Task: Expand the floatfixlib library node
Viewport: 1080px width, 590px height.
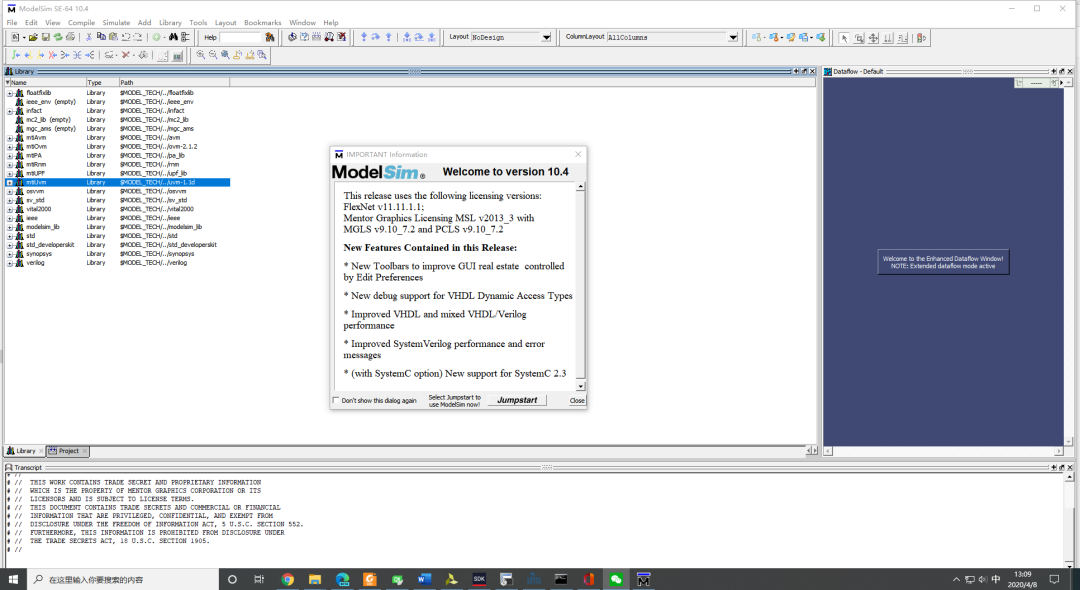Action: pyautogui.click(x=10, y=93)
